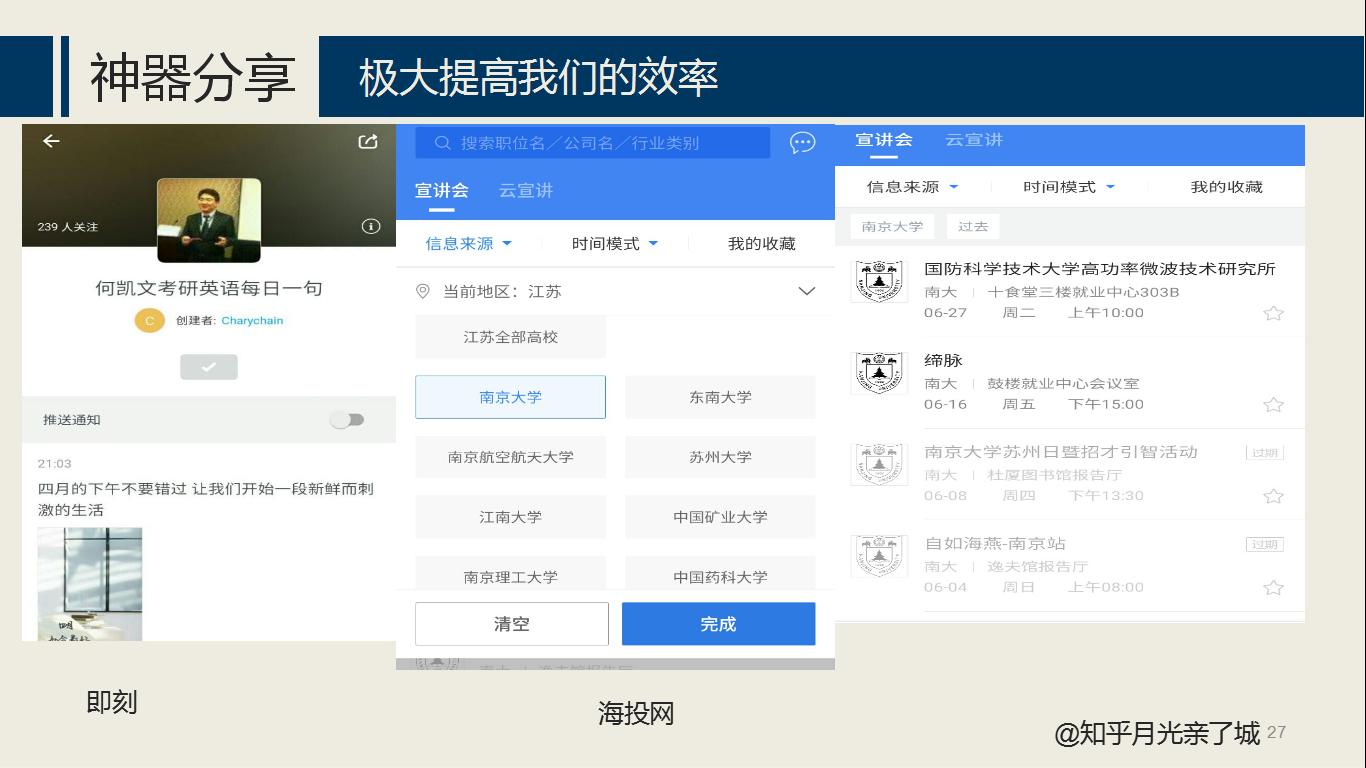The width and height of the screenshot is (1366, 768).
Task: Tap the logo of the 南京大学苏州日 event
Action: click(x=879, y=465)
